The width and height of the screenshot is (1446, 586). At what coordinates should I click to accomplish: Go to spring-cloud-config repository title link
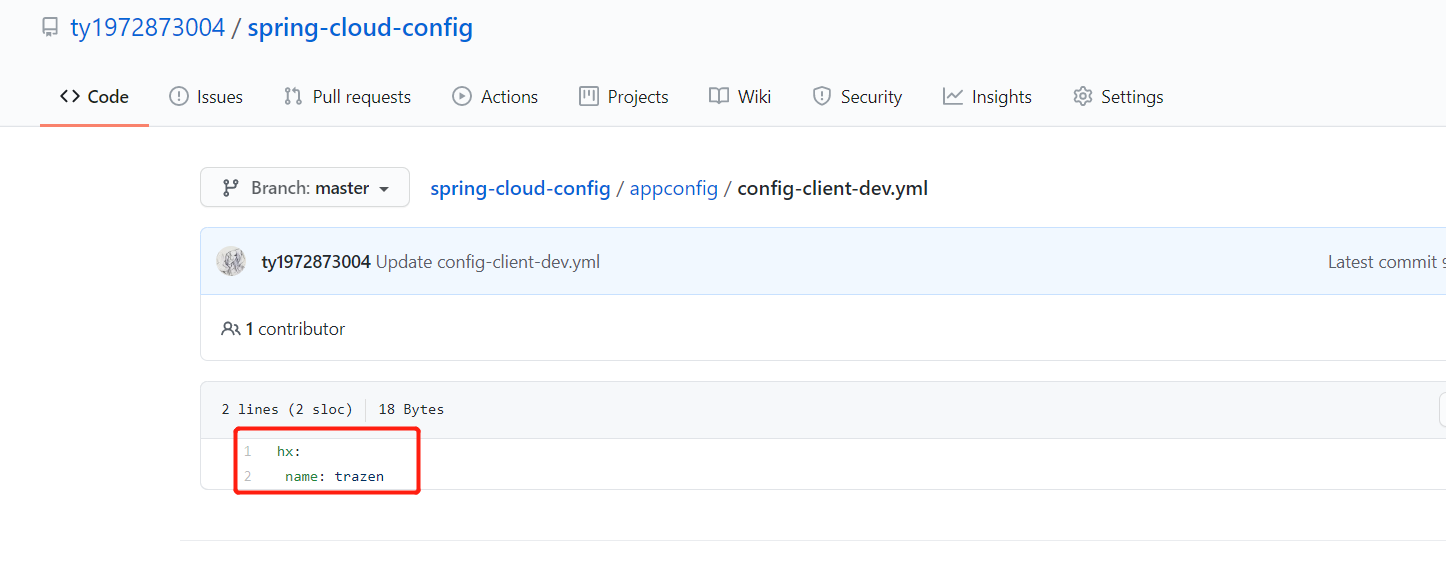pos(360,28)
